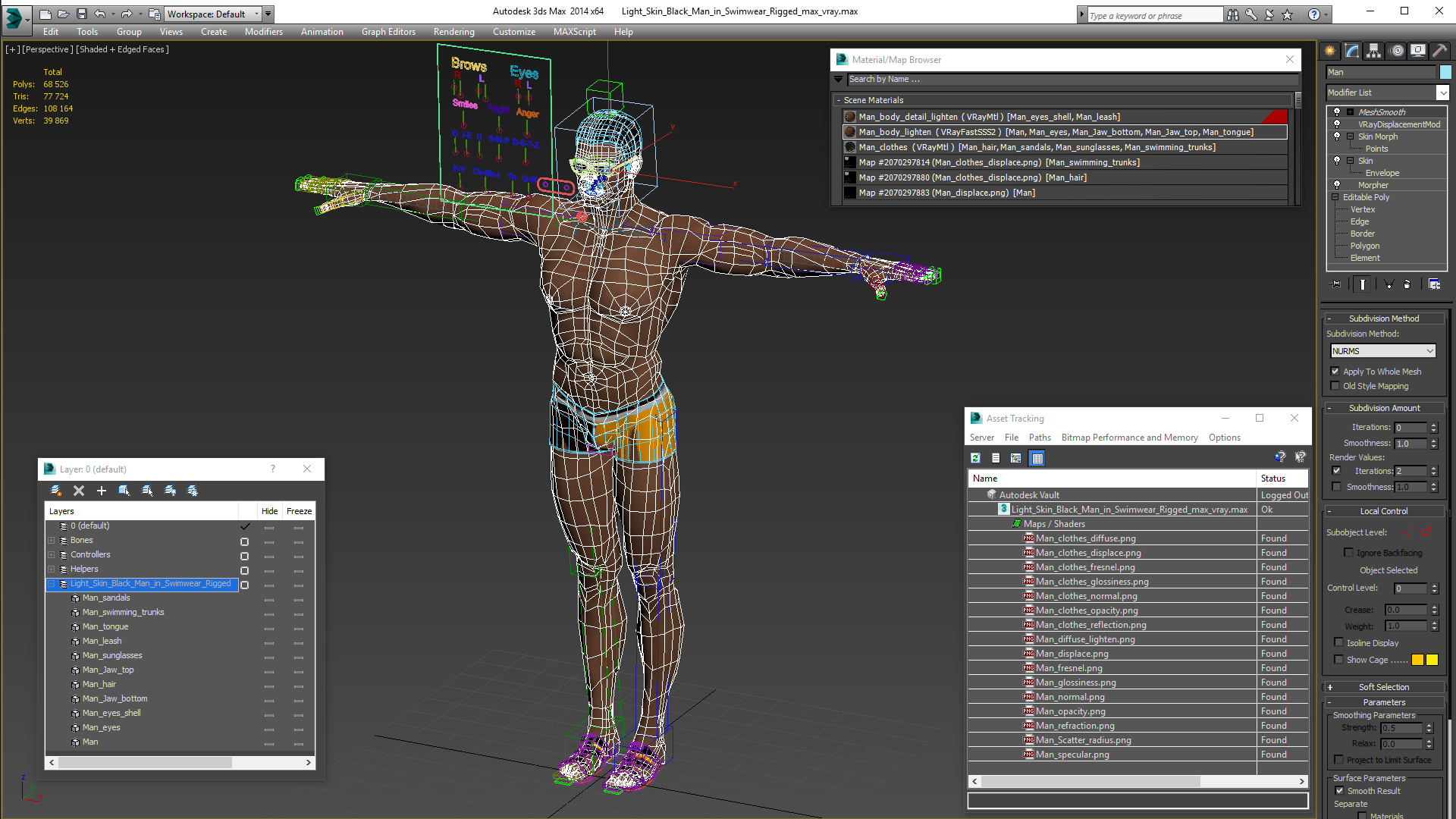
Task: Expand the Controllers layer tree
Action: (52, 555)
